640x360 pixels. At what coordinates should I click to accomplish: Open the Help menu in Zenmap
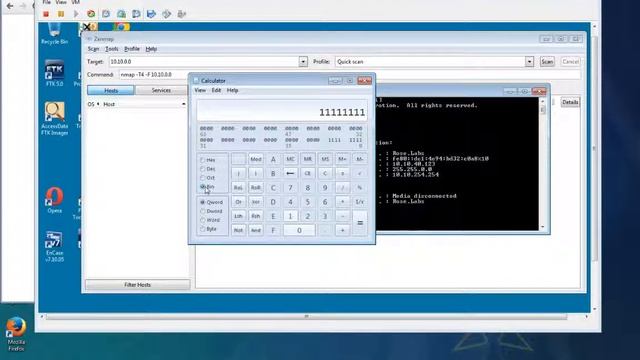151,49
